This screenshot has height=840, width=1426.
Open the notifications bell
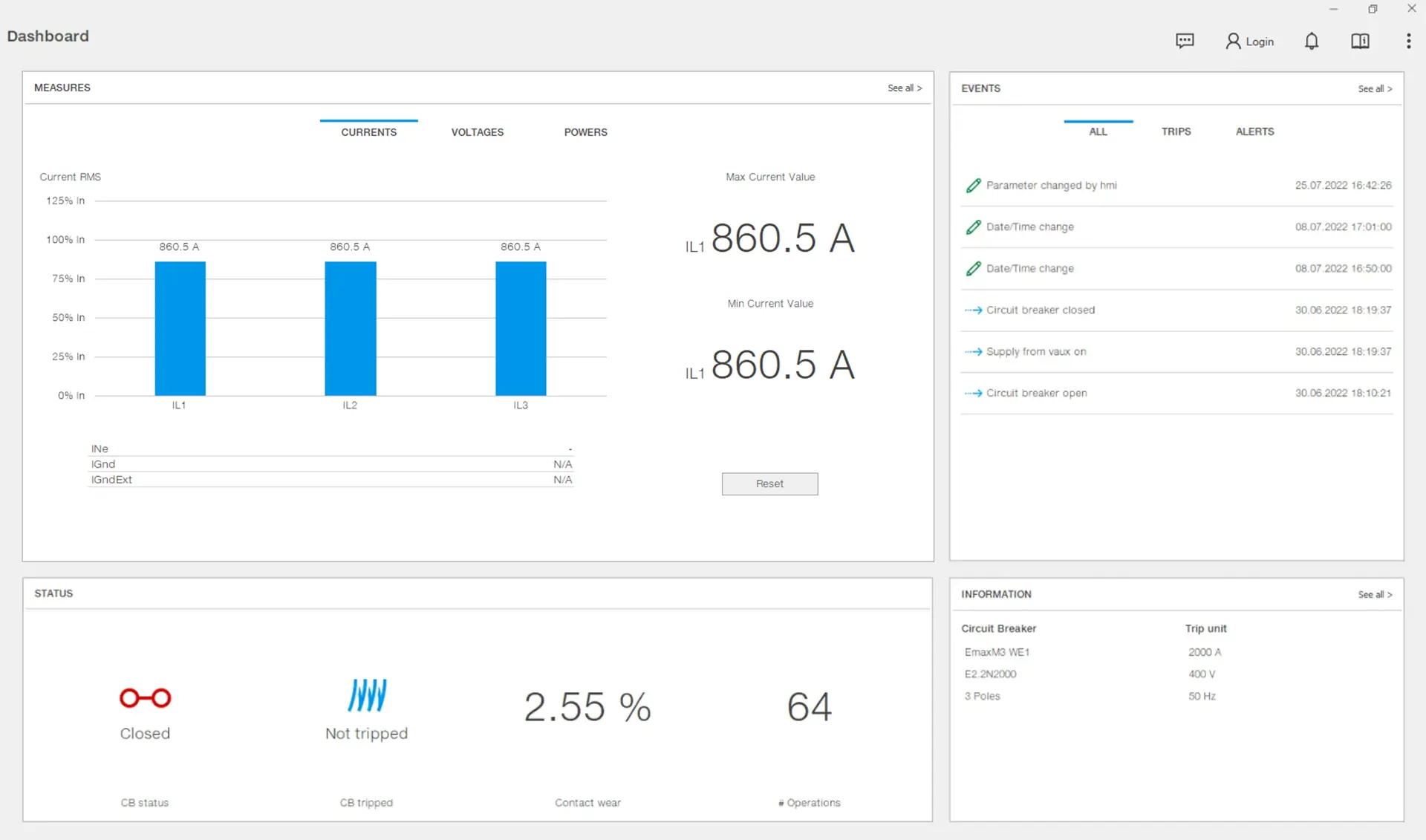[1311, 41]
